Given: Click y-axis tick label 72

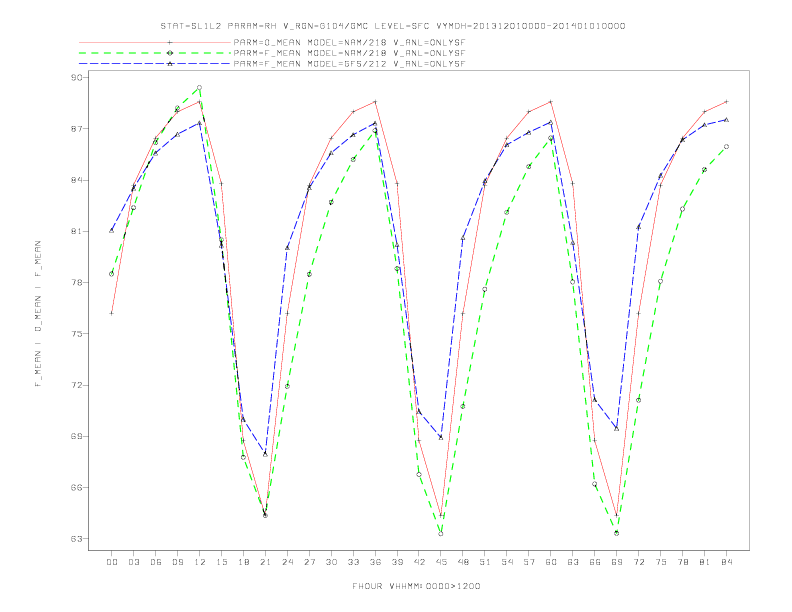Looking at the screenshot, I should click(x=78, y=385).
